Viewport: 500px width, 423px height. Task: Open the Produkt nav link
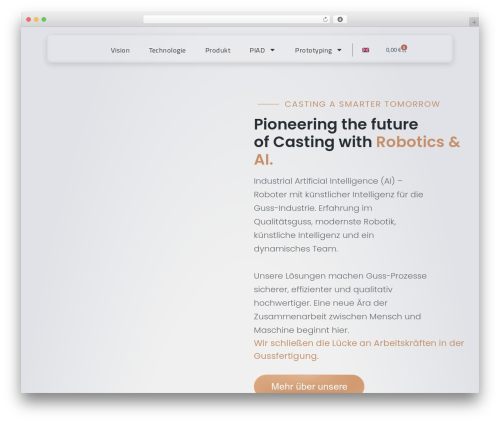click(218, 50)
